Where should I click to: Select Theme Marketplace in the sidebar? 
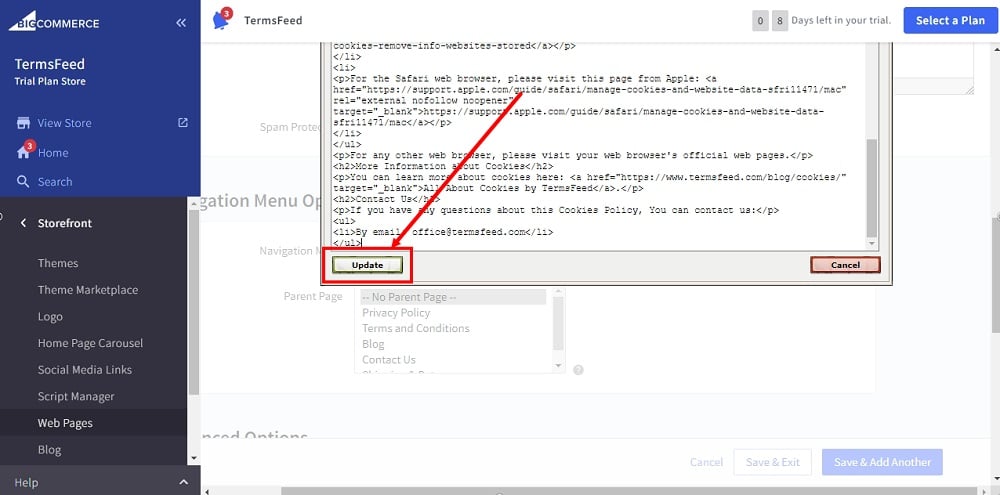tap(88, 290)
